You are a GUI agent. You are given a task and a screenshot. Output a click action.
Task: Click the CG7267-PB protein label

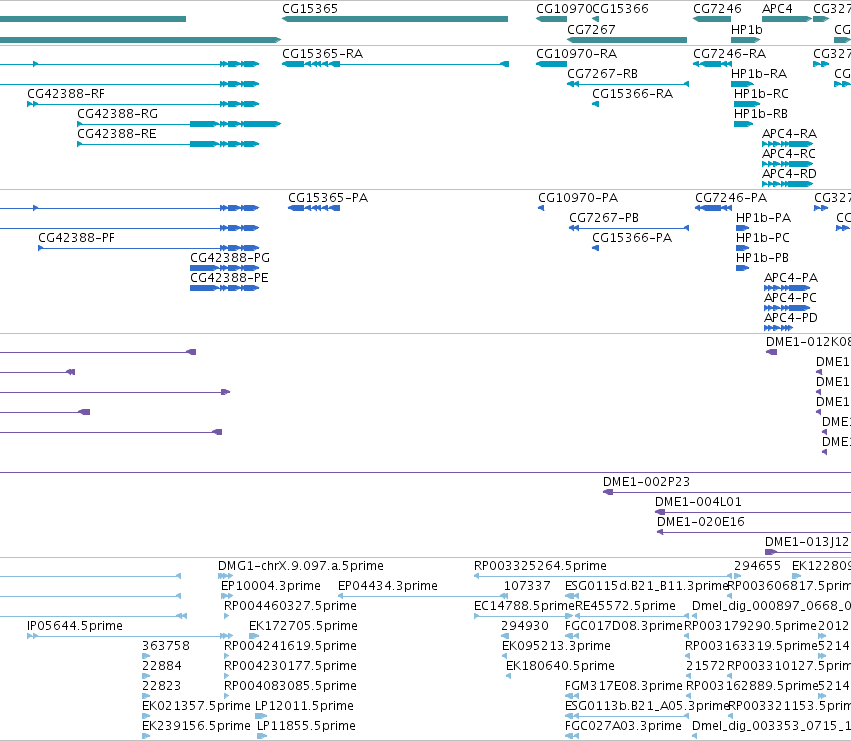pyautogui.click(x=604, y=218)
